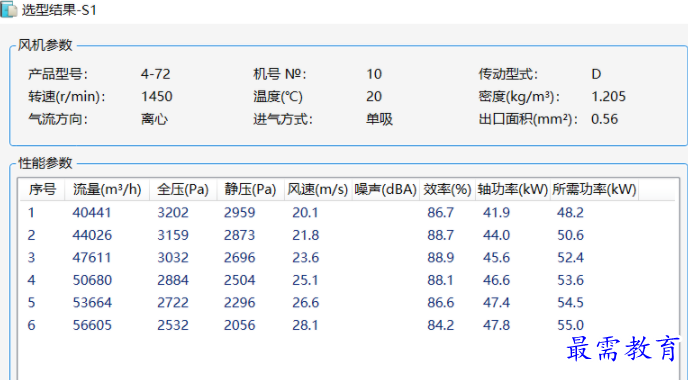Click static pressure value 2959
This screenshot has width=688, height=380.
(240, 213)
